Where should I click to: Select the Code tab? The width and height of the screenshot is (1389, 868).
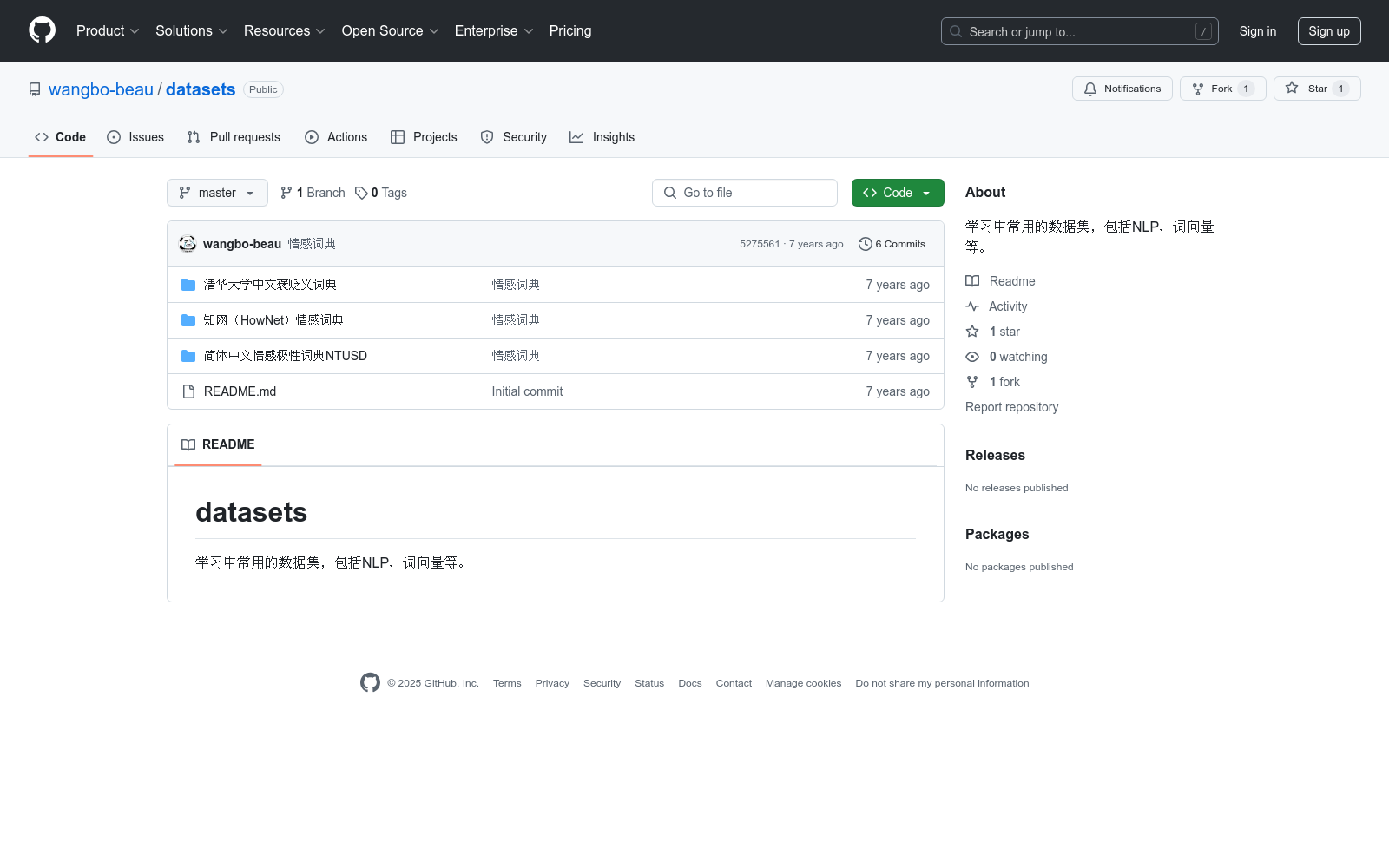pos(61,137)
